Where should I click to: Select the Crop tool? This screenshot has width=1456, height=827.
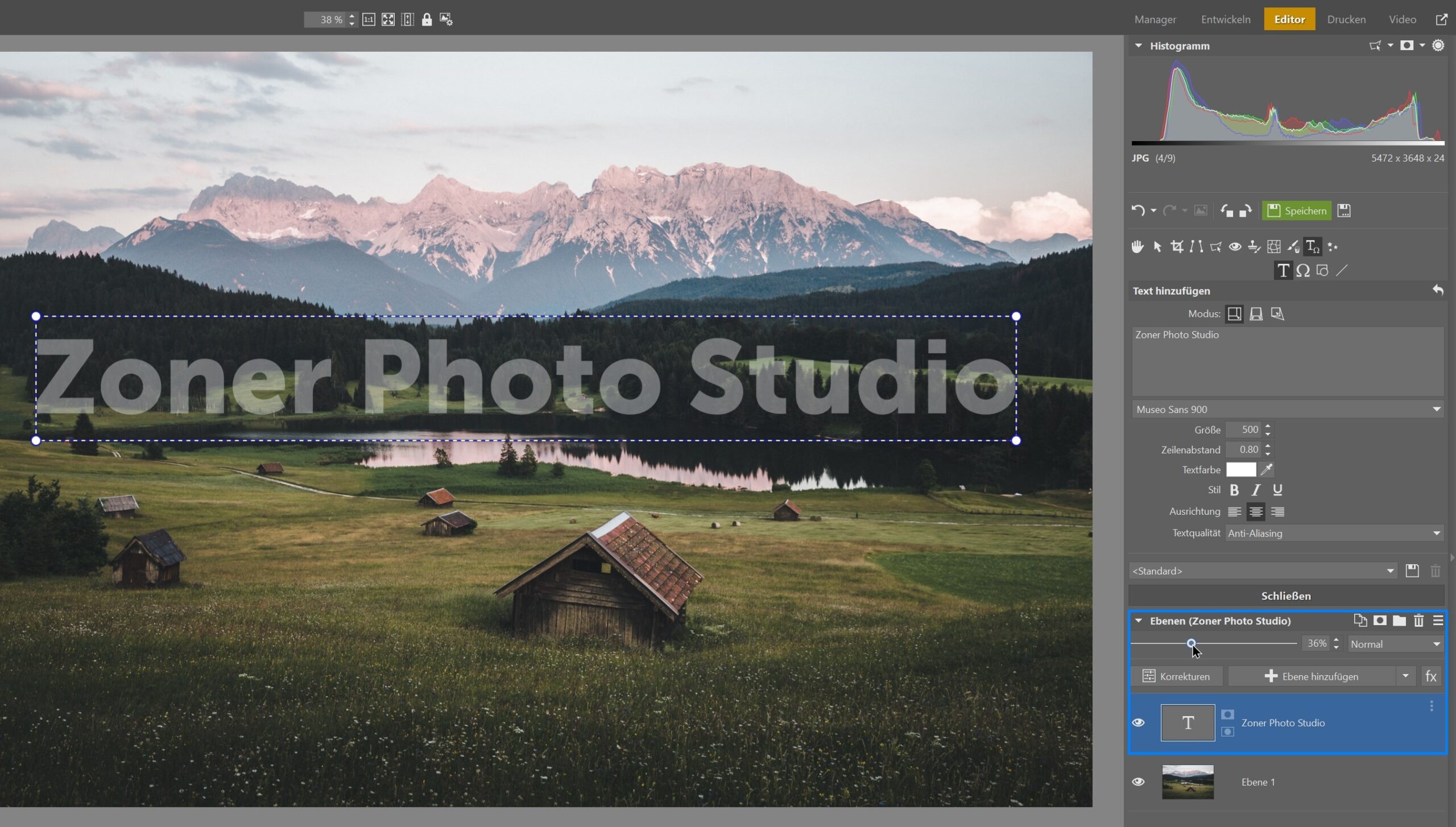point(1177,246)
